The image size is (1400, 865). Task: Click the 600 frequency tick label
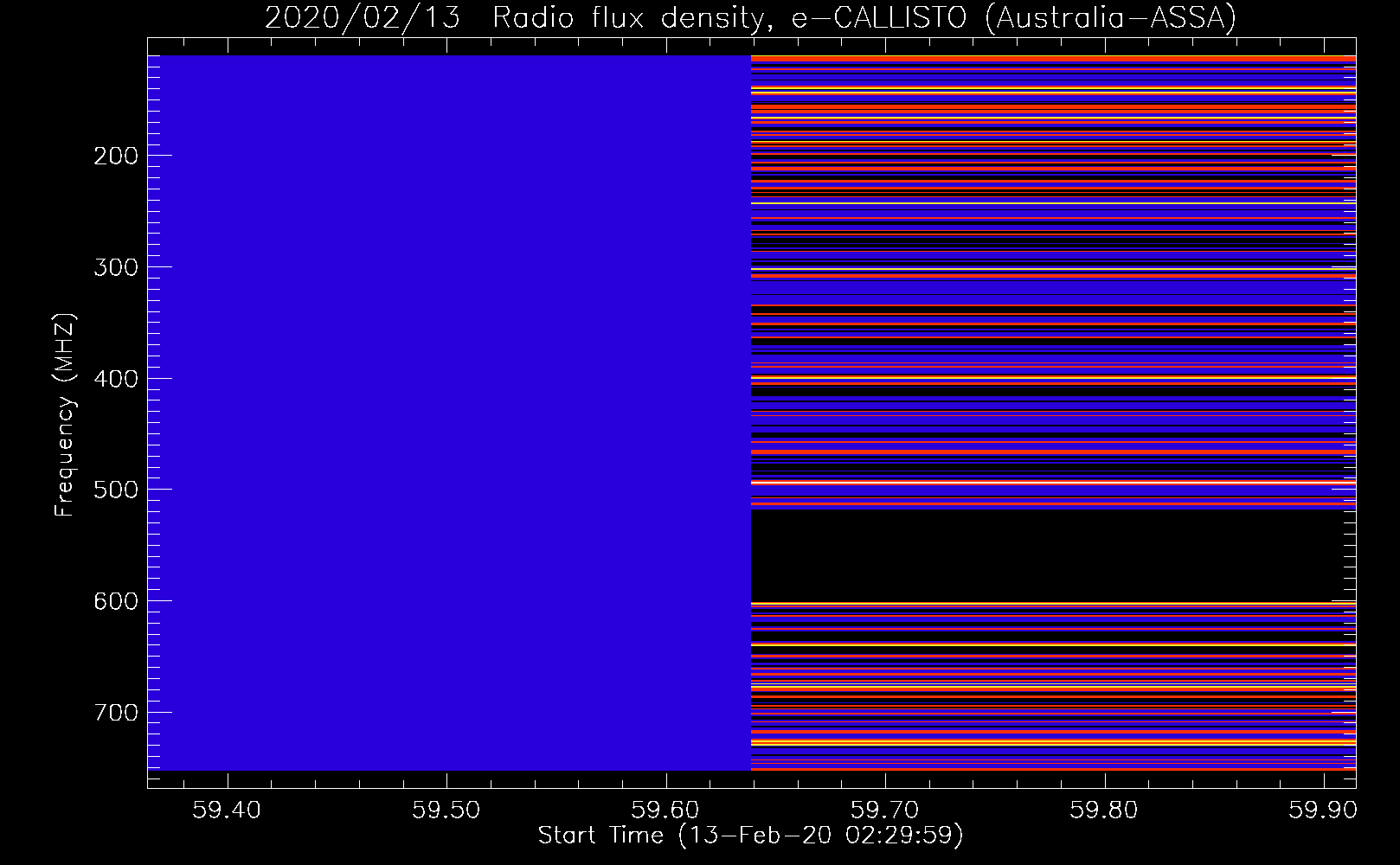(x=116, y=601)
